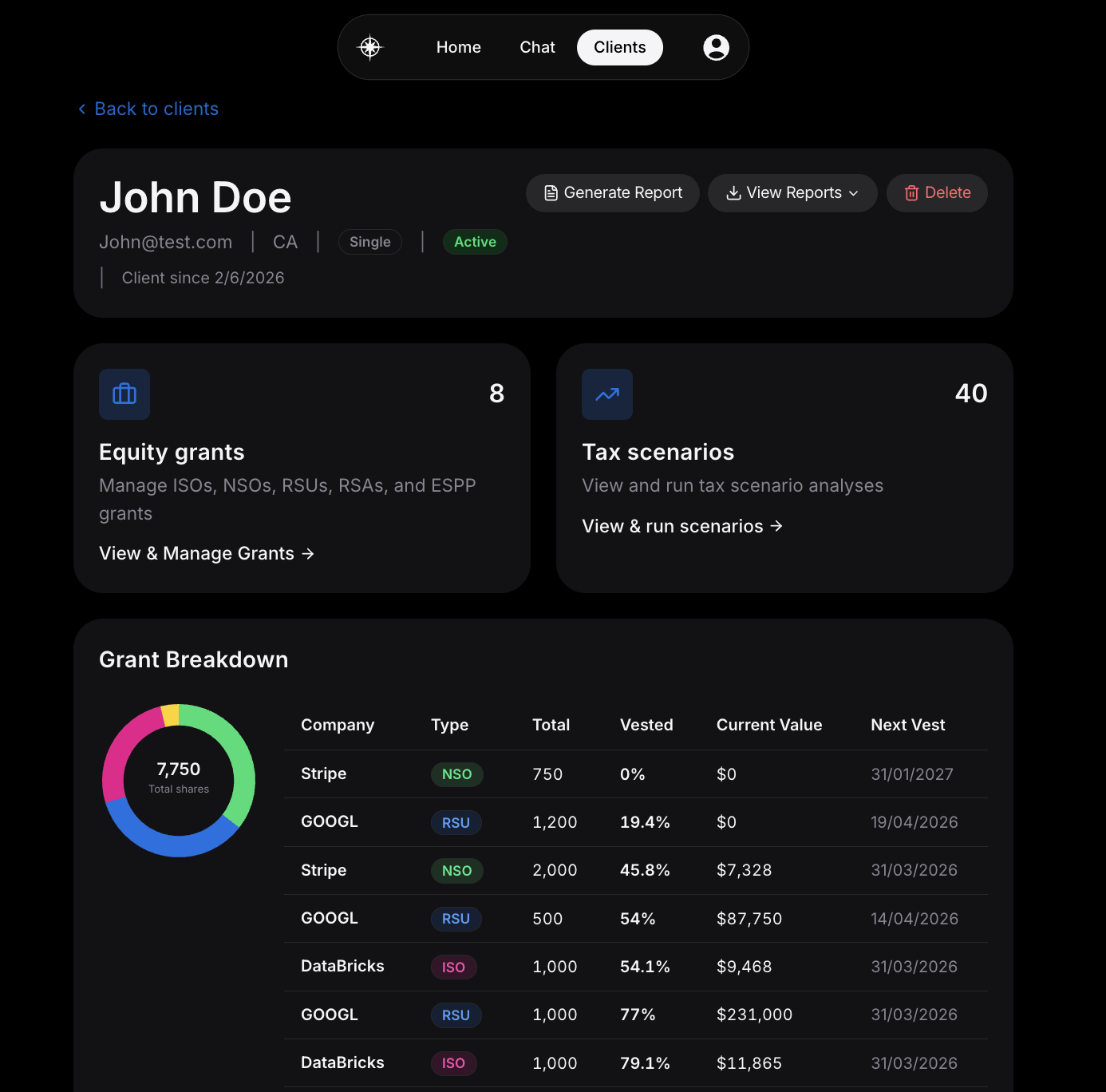Screen dimensions: 1106x1092
Task: Click the back chevron beside Back to clients
Action: (x=81, y=109)
